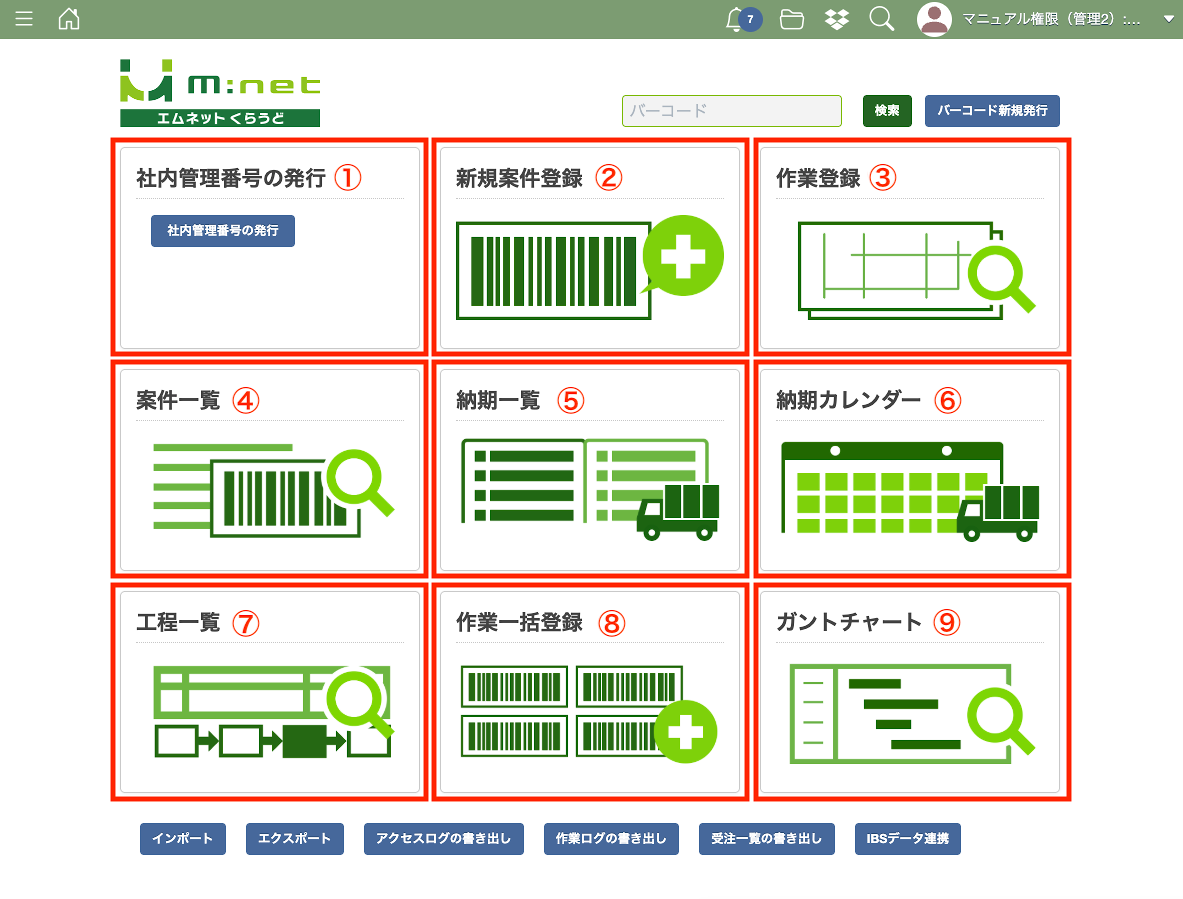Click the magnifier search icon in header
1183x899 pixels.
point(881,19)
